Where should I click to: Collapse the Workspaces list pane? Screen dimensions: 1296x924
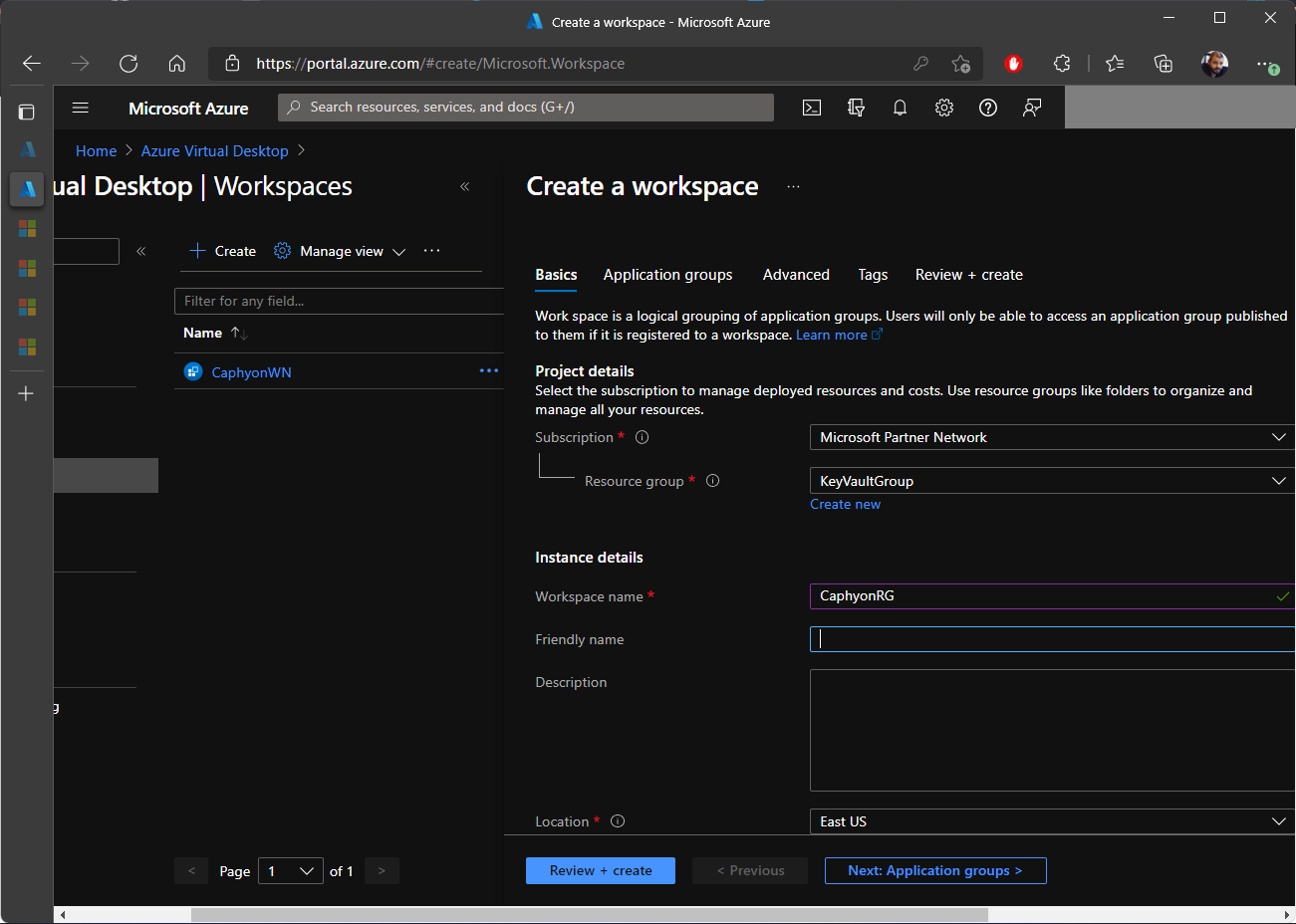(x=464, y=186)
